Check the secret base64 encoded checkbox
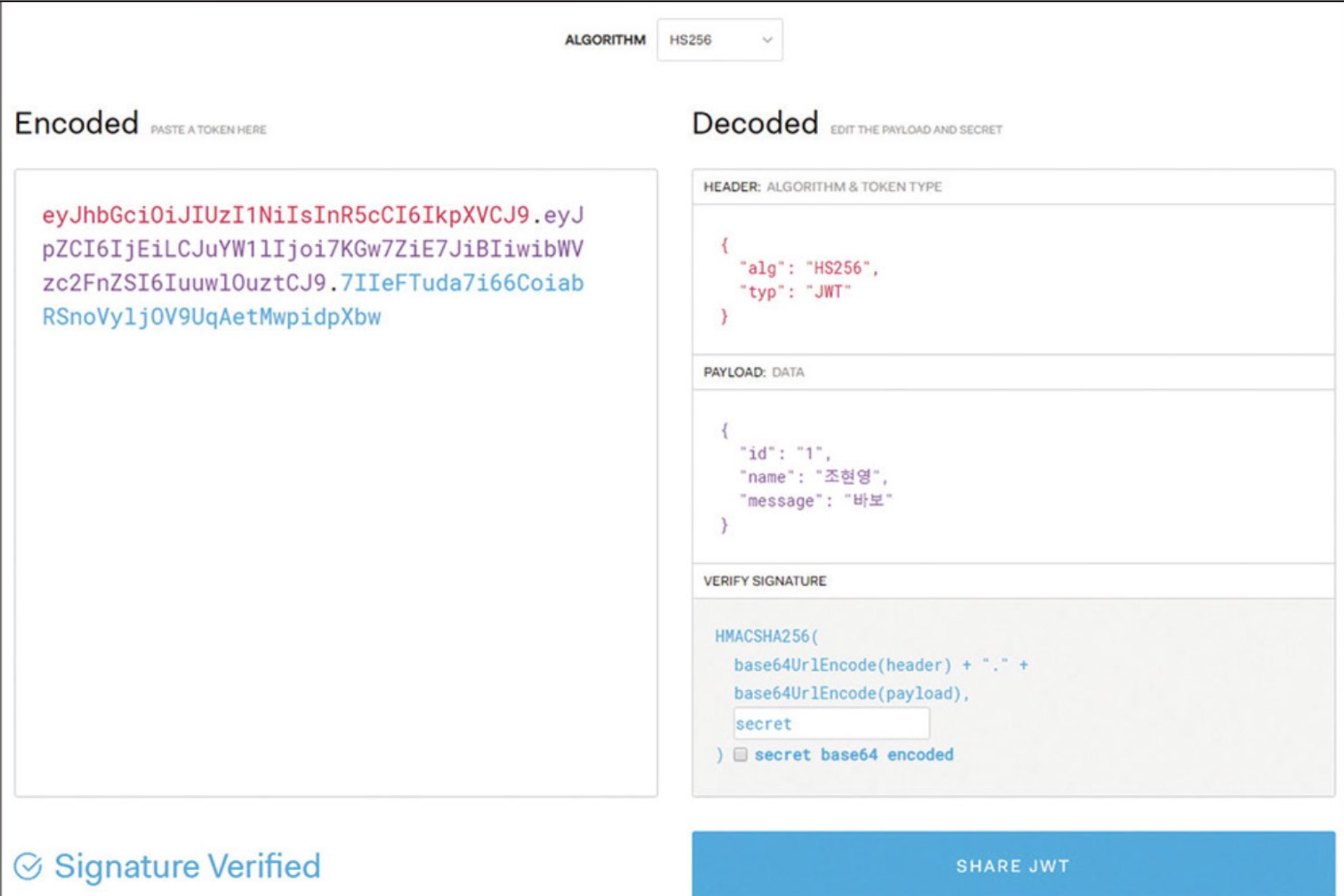This screenshot has width=1344, height=896. click(x=740, y=754)
